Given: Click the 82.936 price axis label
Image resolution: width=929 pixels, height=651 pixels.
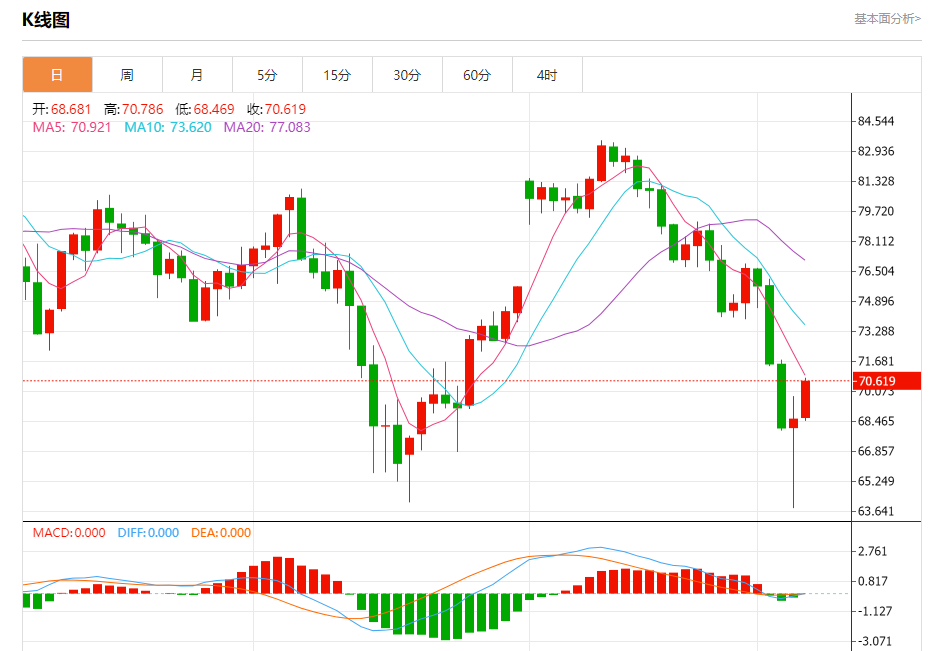Looking at the screenshot, I should 876,151.
